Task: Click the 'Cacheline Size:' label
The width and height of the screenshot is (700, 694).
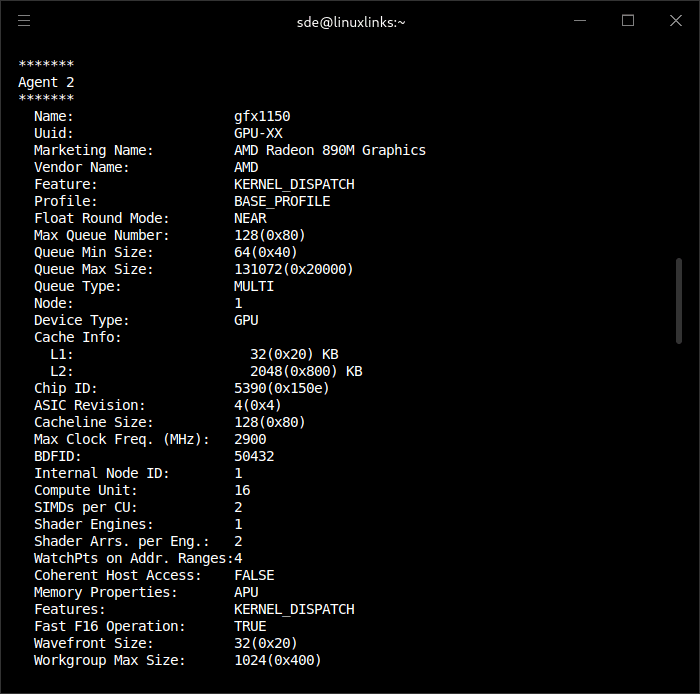Action: [x=94, y=422]
